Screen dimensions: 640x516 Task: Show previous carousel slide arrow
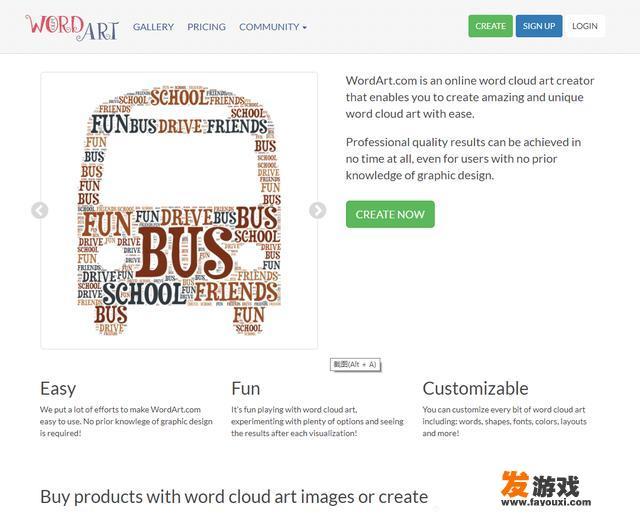coord(40,210)
